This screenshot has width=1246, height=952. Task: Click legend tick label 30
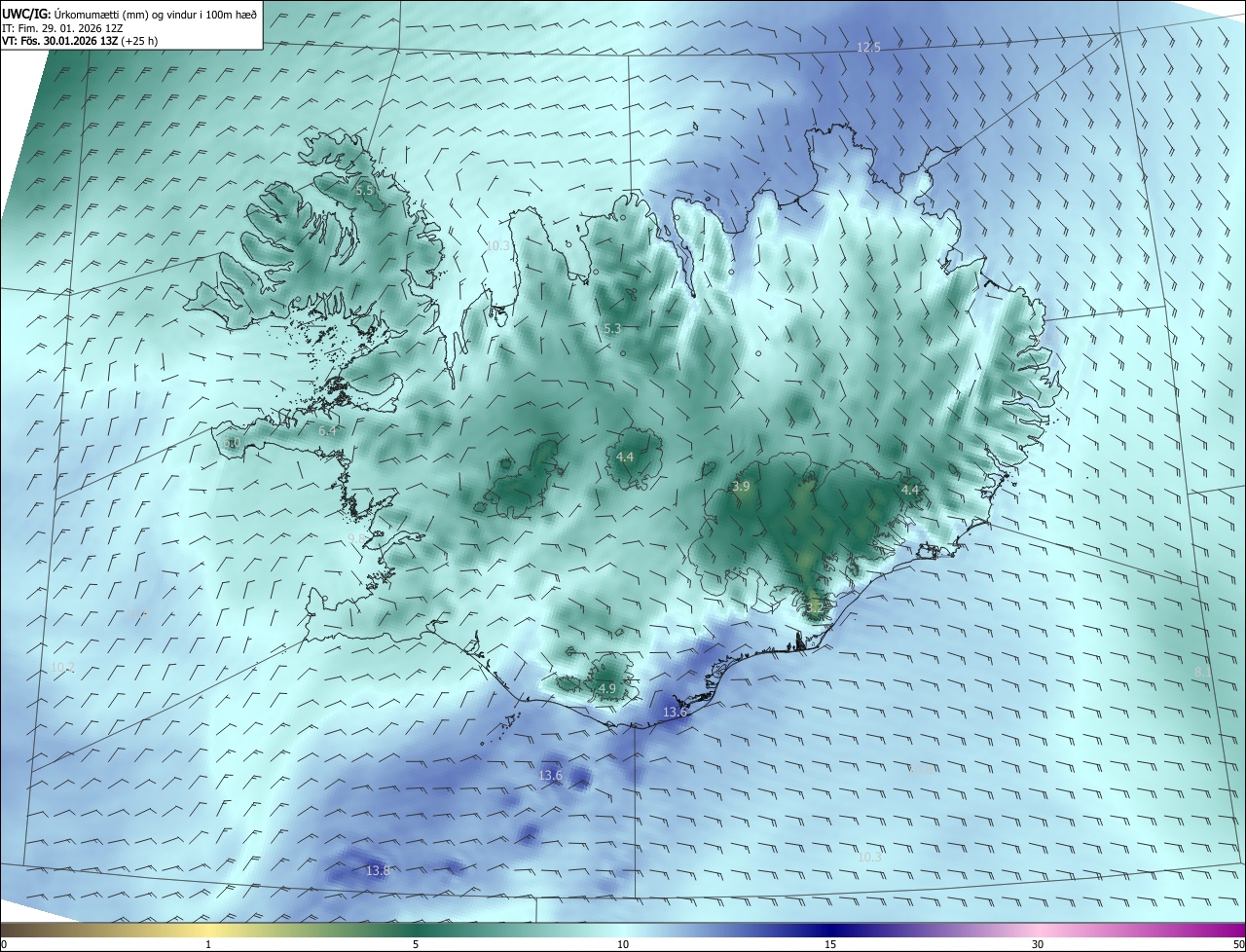[1038, 944]
